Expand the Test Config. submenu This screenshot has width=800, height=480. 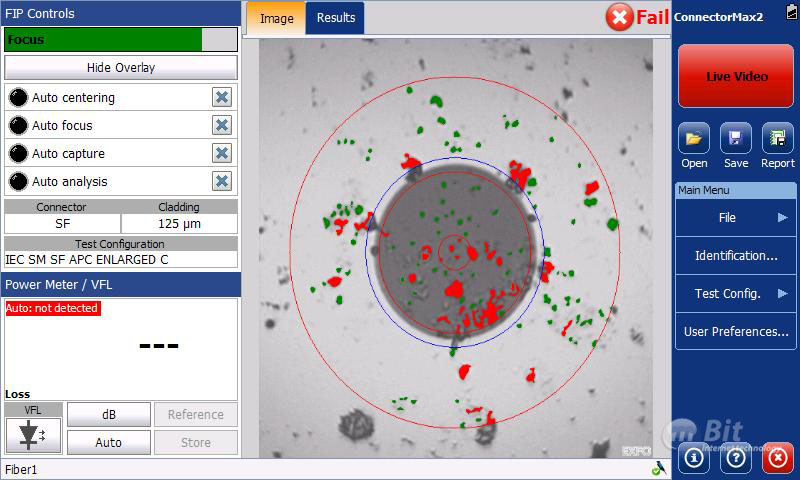[x=735, y=293]
